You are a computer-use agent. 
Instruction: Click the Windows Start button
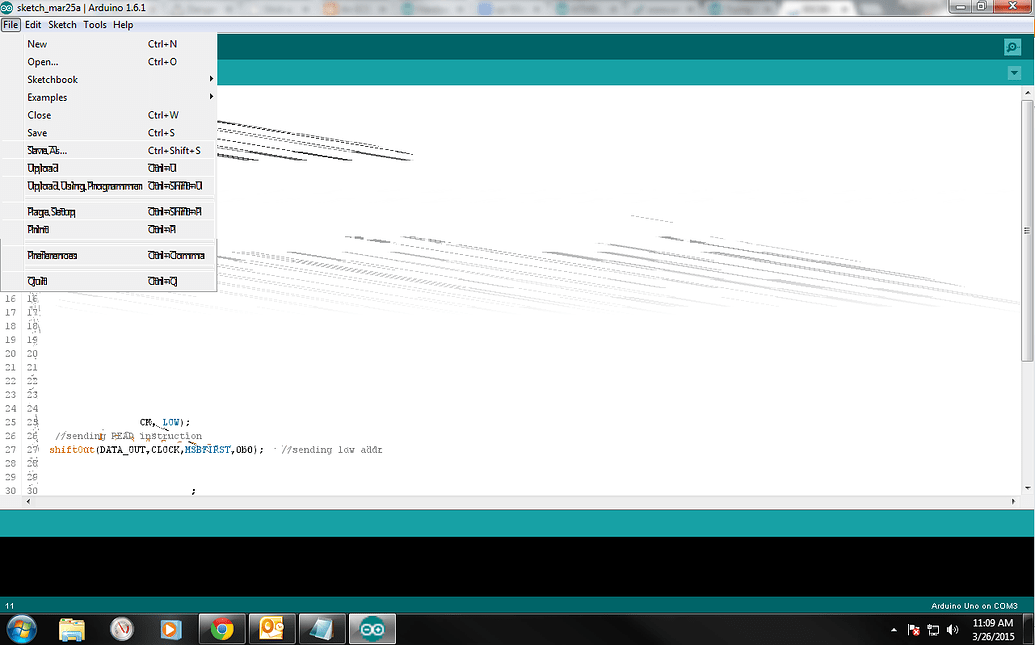pos(21,629)
